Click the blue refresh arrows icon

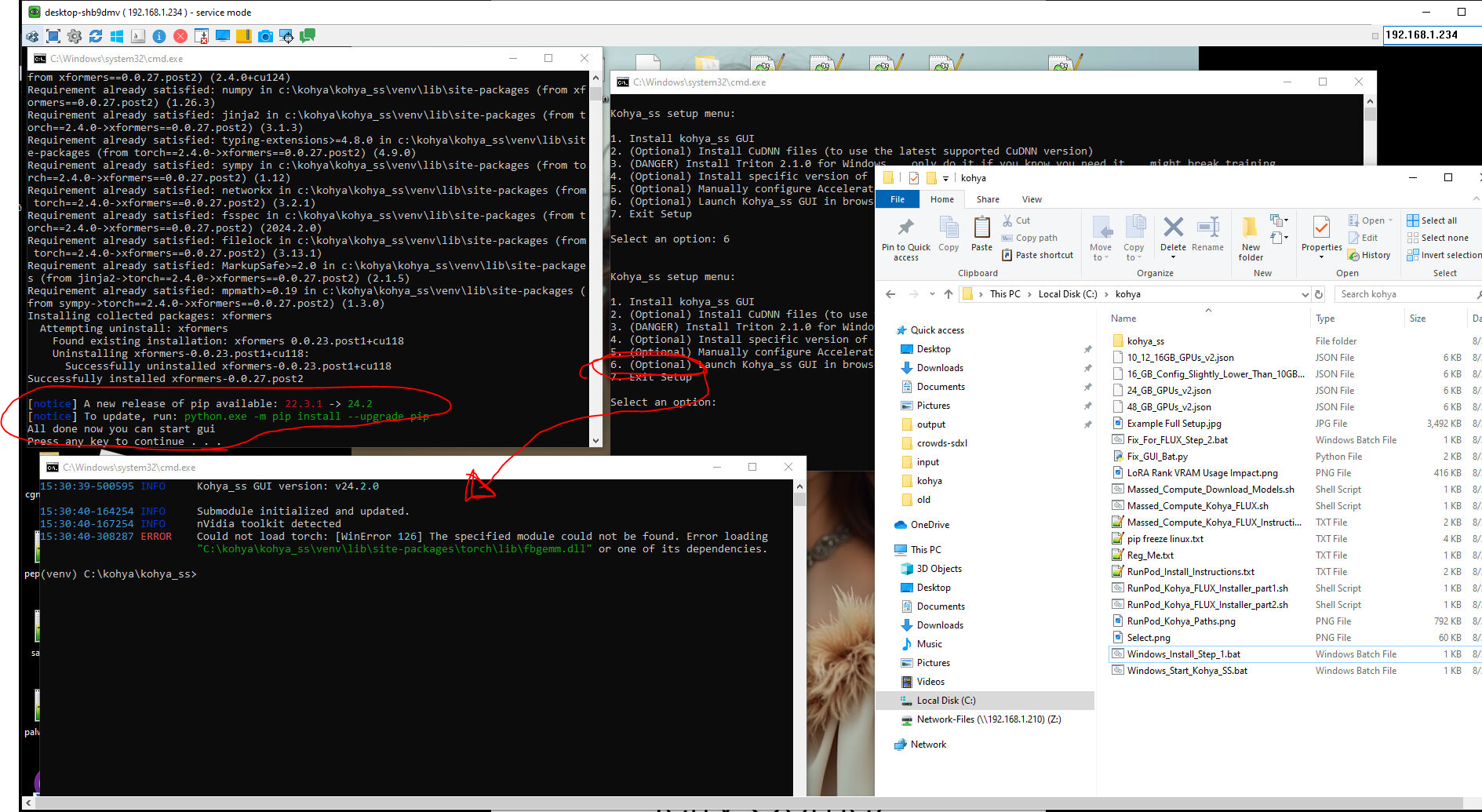(x=96, y=36)
